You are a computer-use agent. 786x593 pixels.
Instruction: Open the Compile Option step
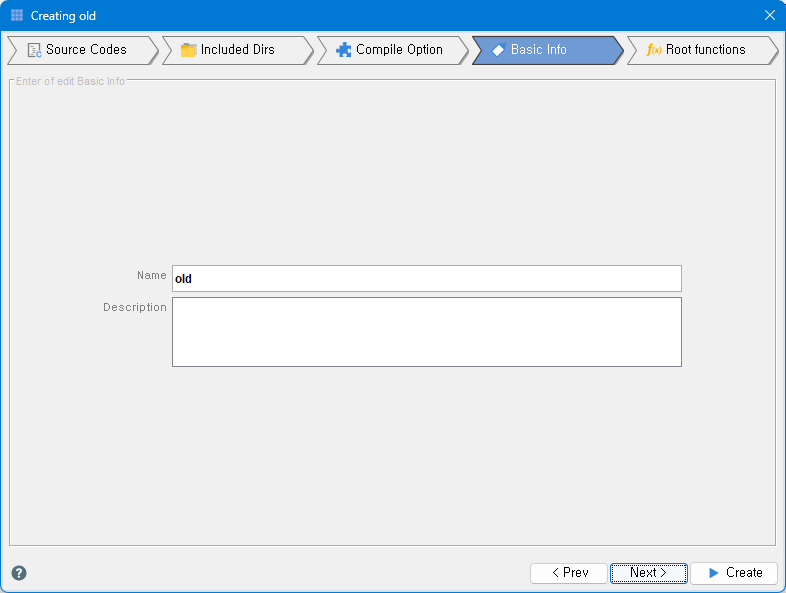pyautogui.click(x=399, y=50)
